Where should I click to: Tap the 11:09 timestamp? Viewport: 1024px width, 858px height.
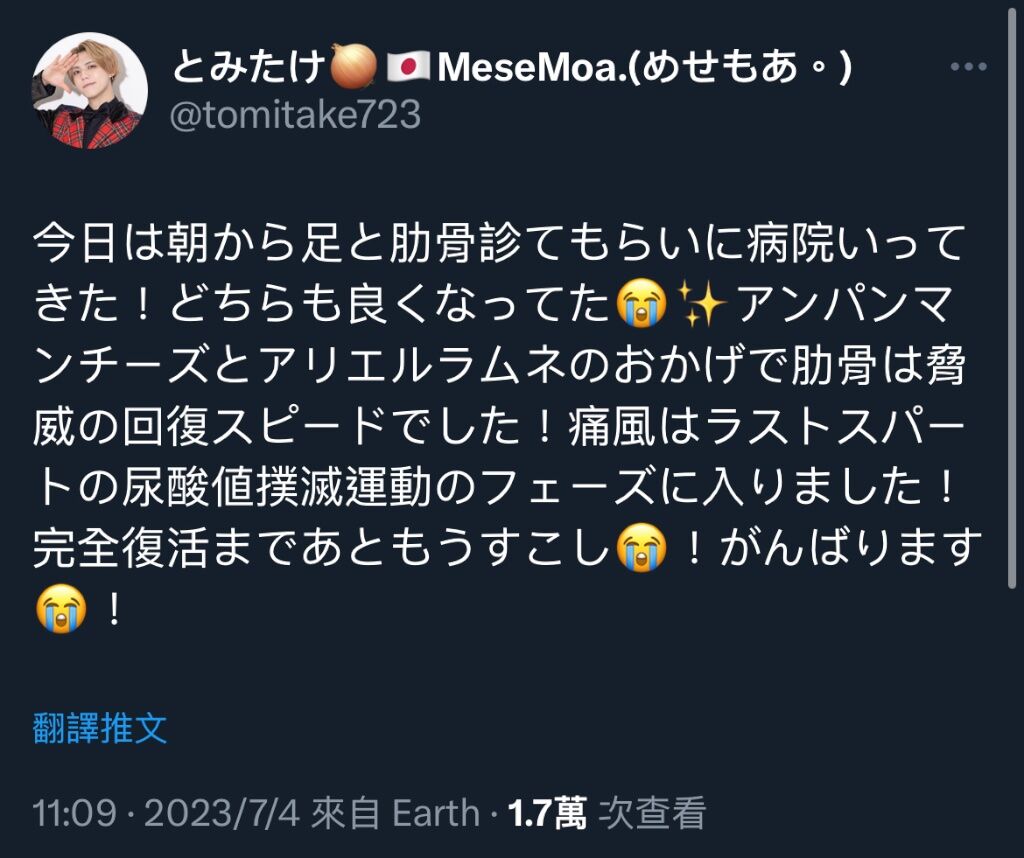point(74,814)
